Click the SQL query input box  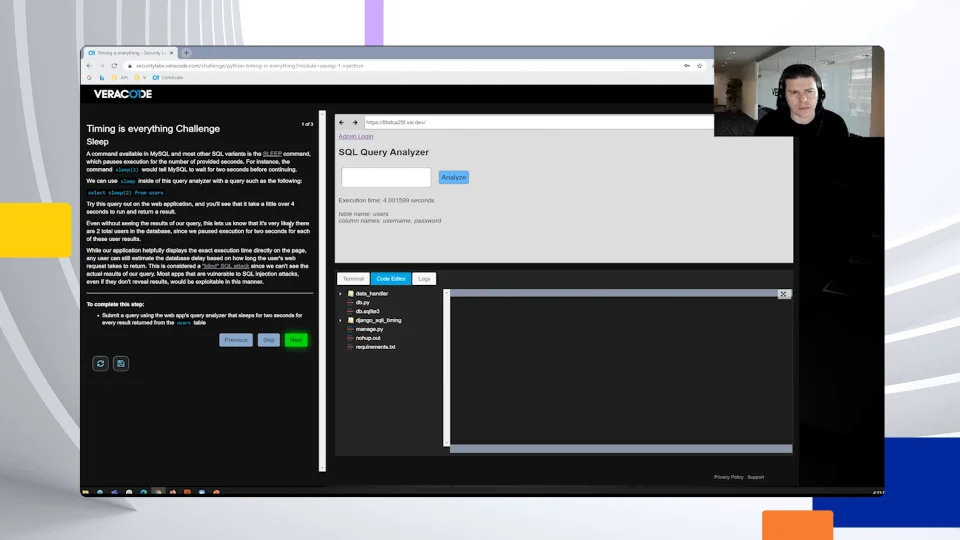pyautogui.click(x=386, y=178)
